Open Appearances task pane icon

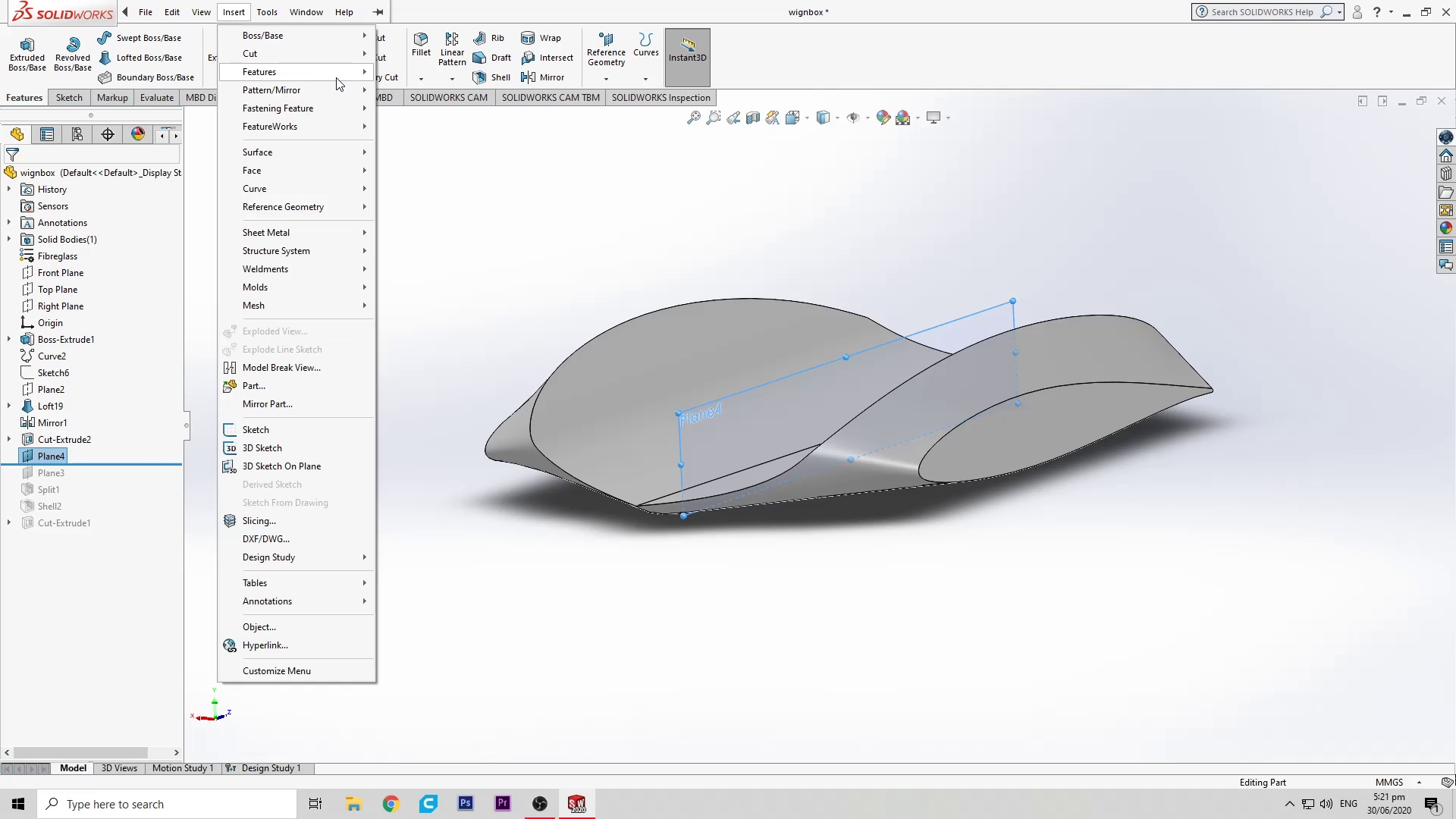click(1446, 228)
